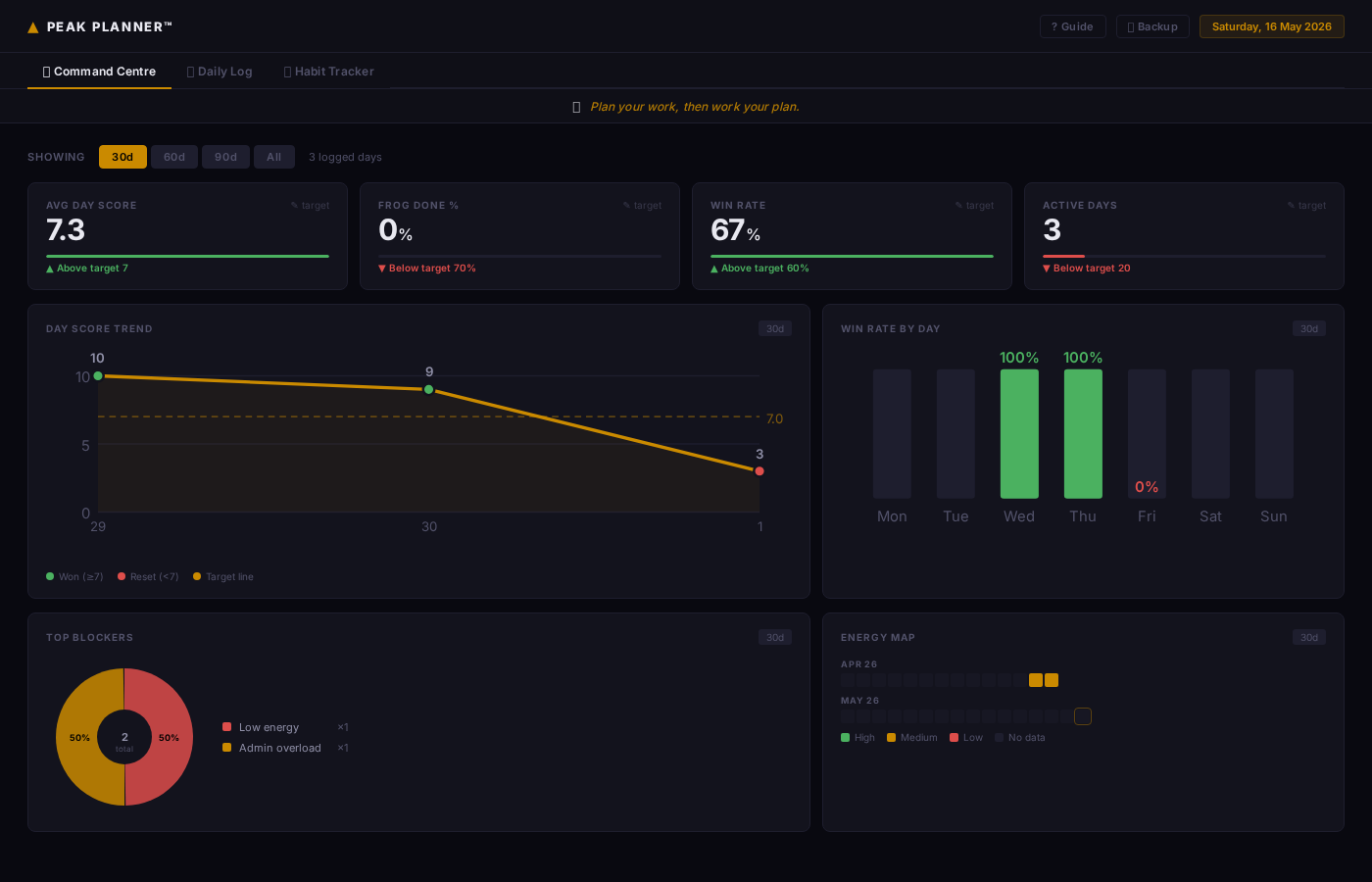The width and height of the screenshot is (1372, 882).
Task: Edit target on Win Rate card
Action: click(x=974, y=206)
